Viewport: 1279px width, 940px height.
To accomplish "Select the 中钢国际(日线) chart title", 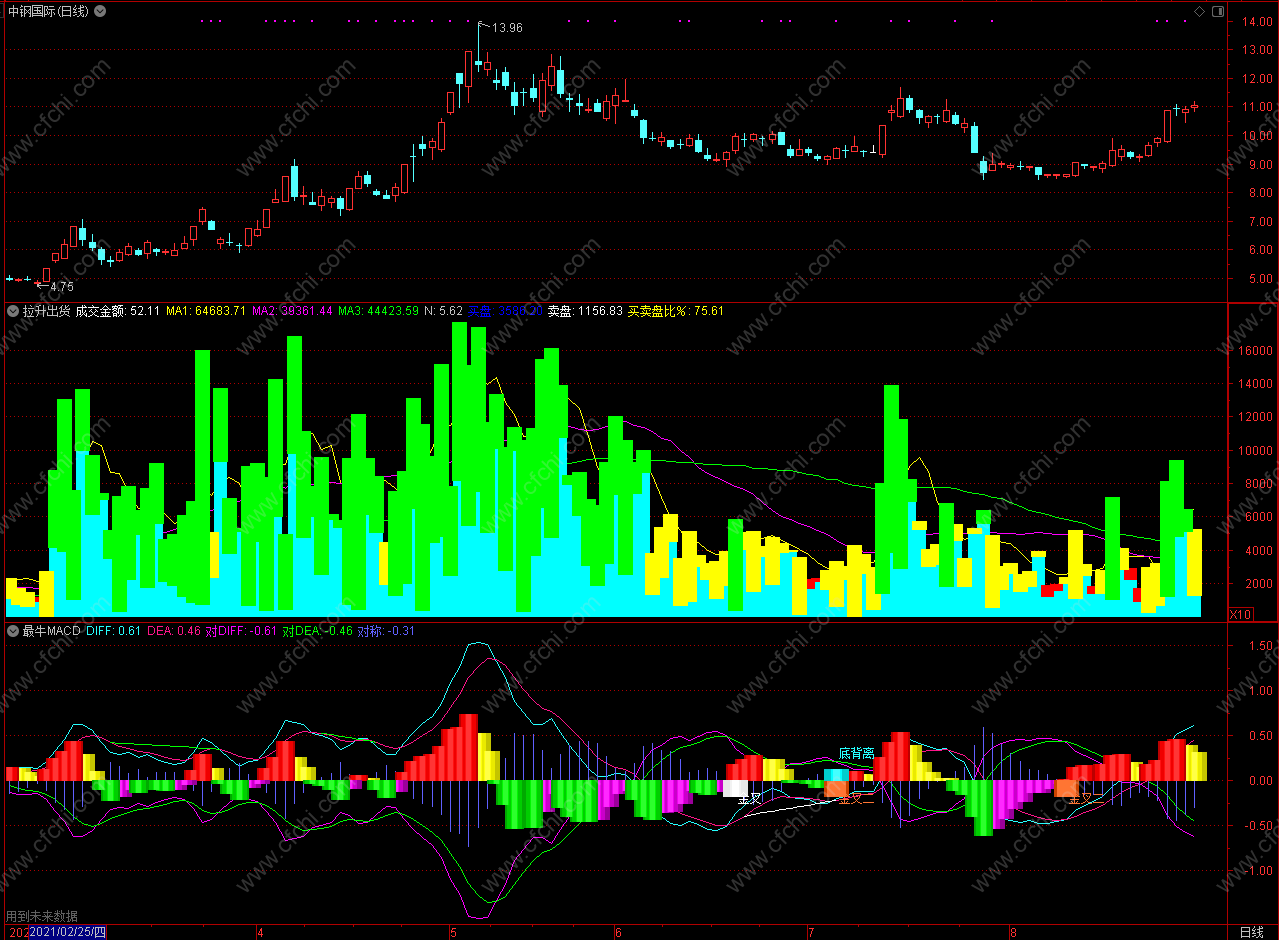I will tap(48, 11).
